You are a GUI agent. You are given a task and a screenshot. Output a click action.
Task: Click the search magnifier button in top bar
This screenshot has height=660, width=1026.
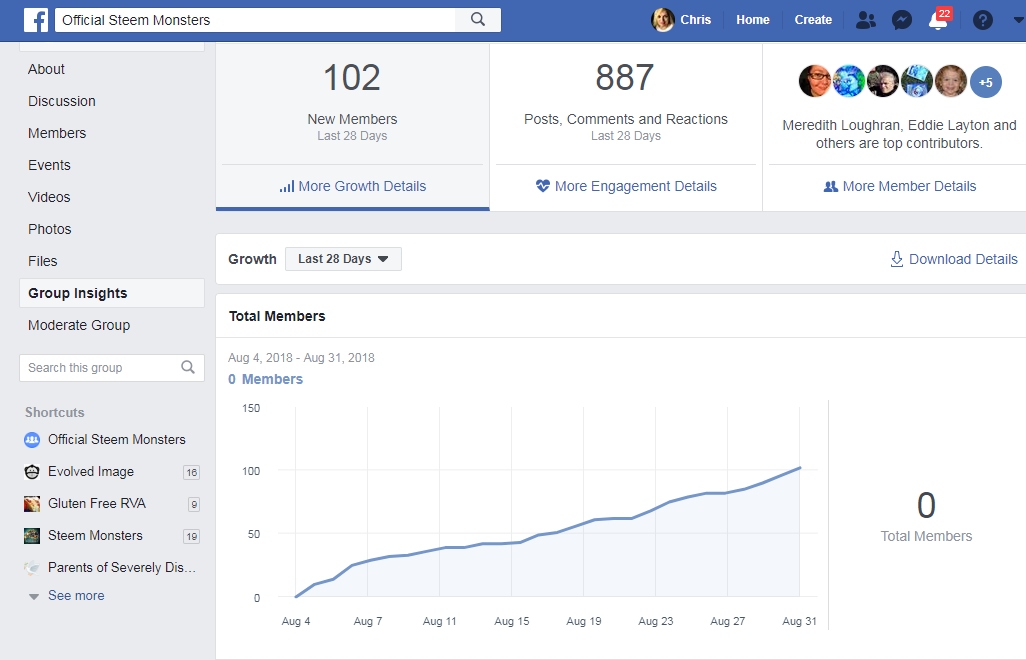478,20
